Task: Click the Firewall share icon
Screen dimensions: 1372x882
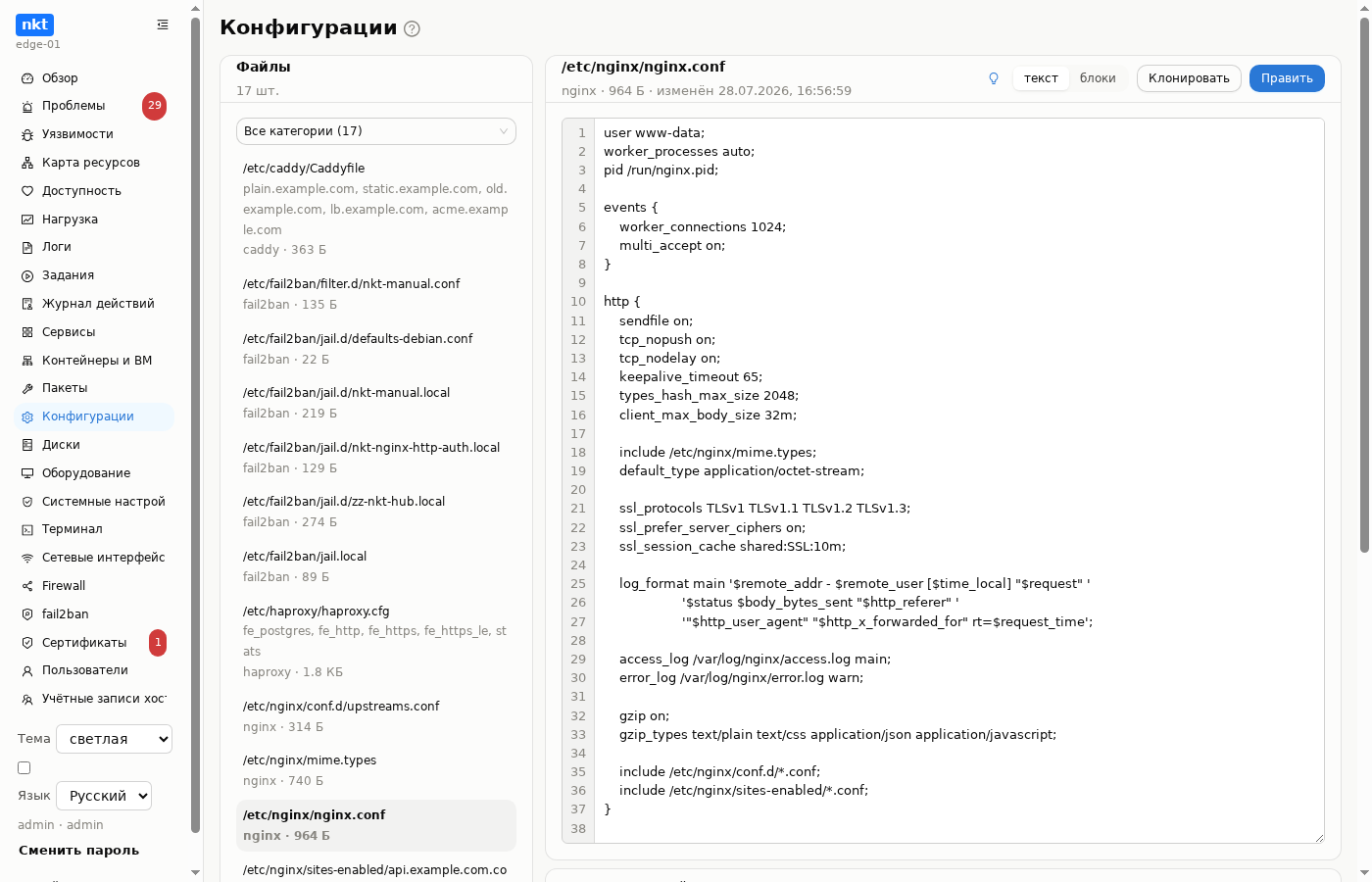Action: pyautogui.click(x=27, y=586)
